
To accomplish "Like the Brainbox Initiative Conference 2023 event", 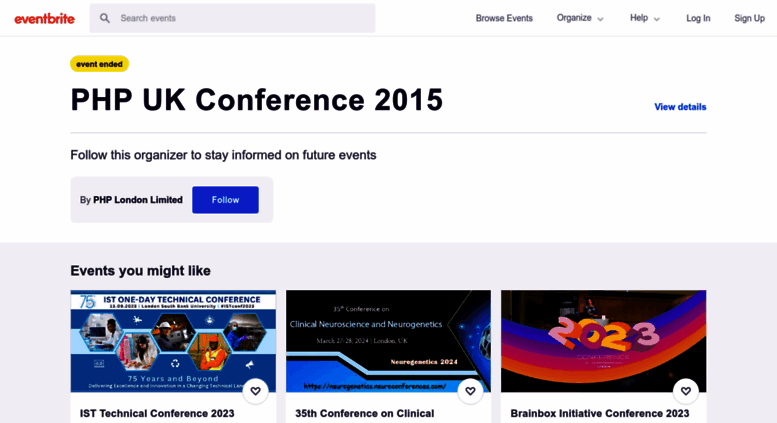I will point(686,391).
